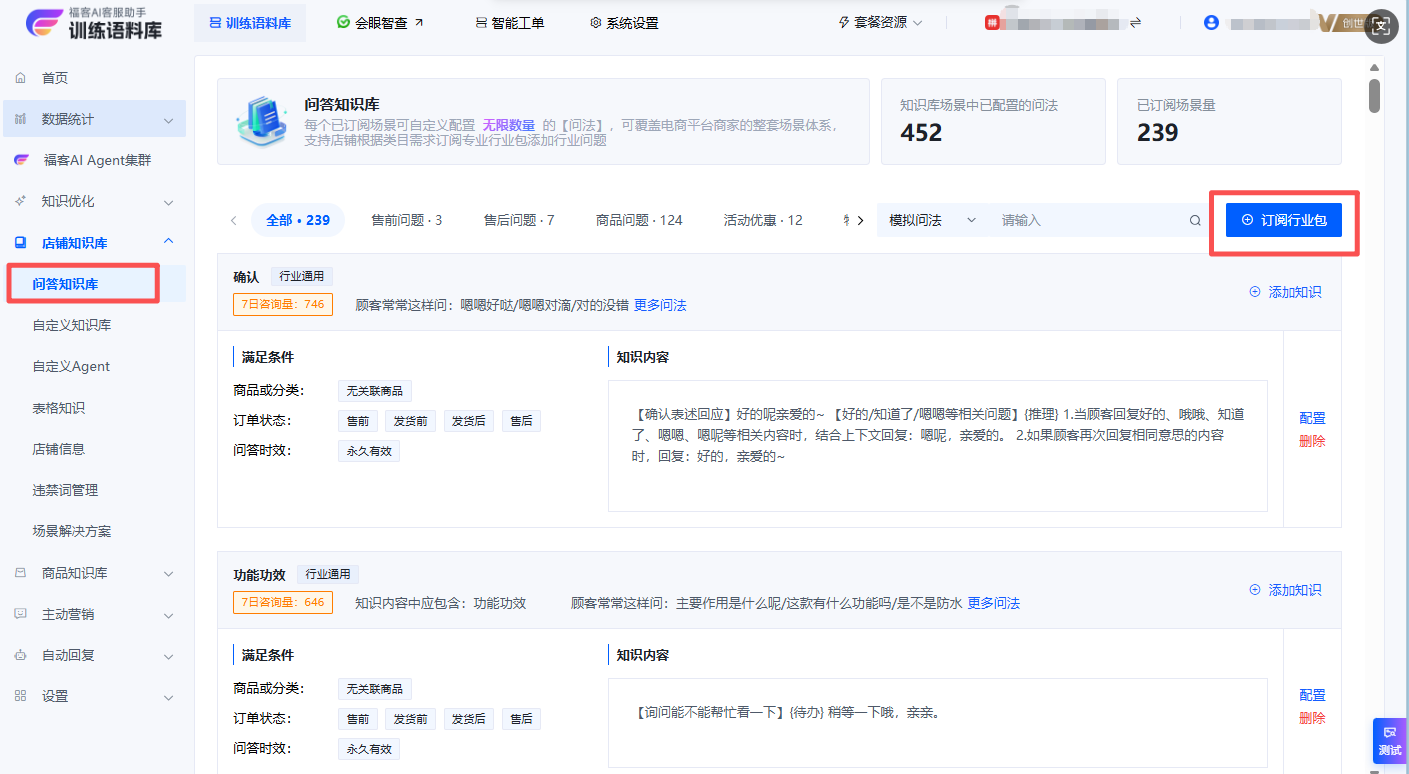Click the 主动营销 icon
This screenshot has width=1409, height=774.
(x=21, y=614)
